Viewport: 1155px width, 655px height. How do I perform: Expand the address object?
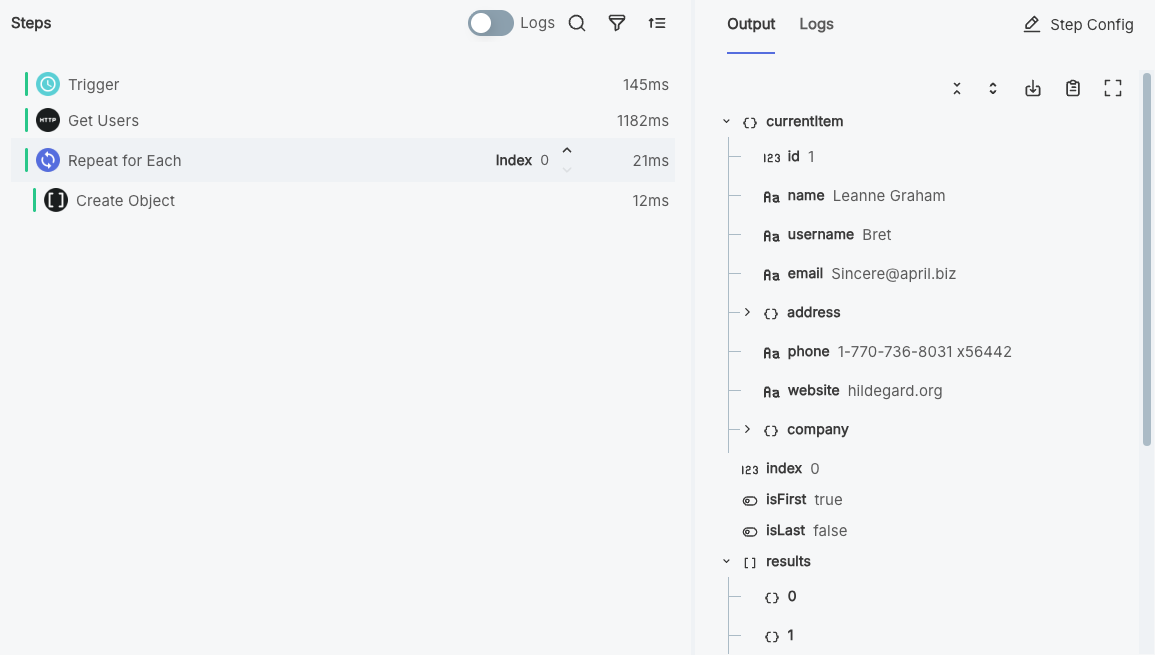point(747,312)
